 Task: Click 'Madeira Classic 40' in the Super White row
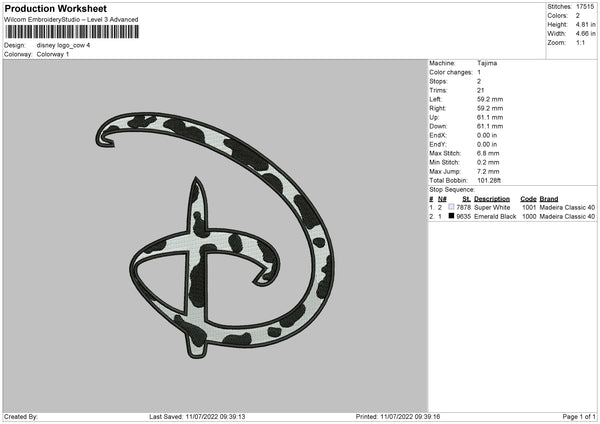pos(567,207)
